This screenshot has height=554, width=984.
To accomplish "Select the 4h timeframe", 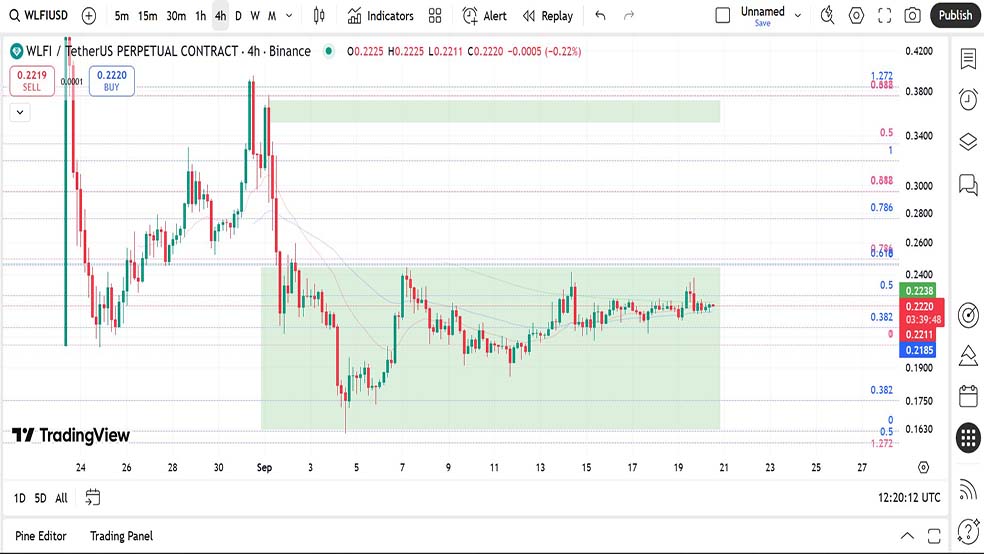I will coord(220,16).
